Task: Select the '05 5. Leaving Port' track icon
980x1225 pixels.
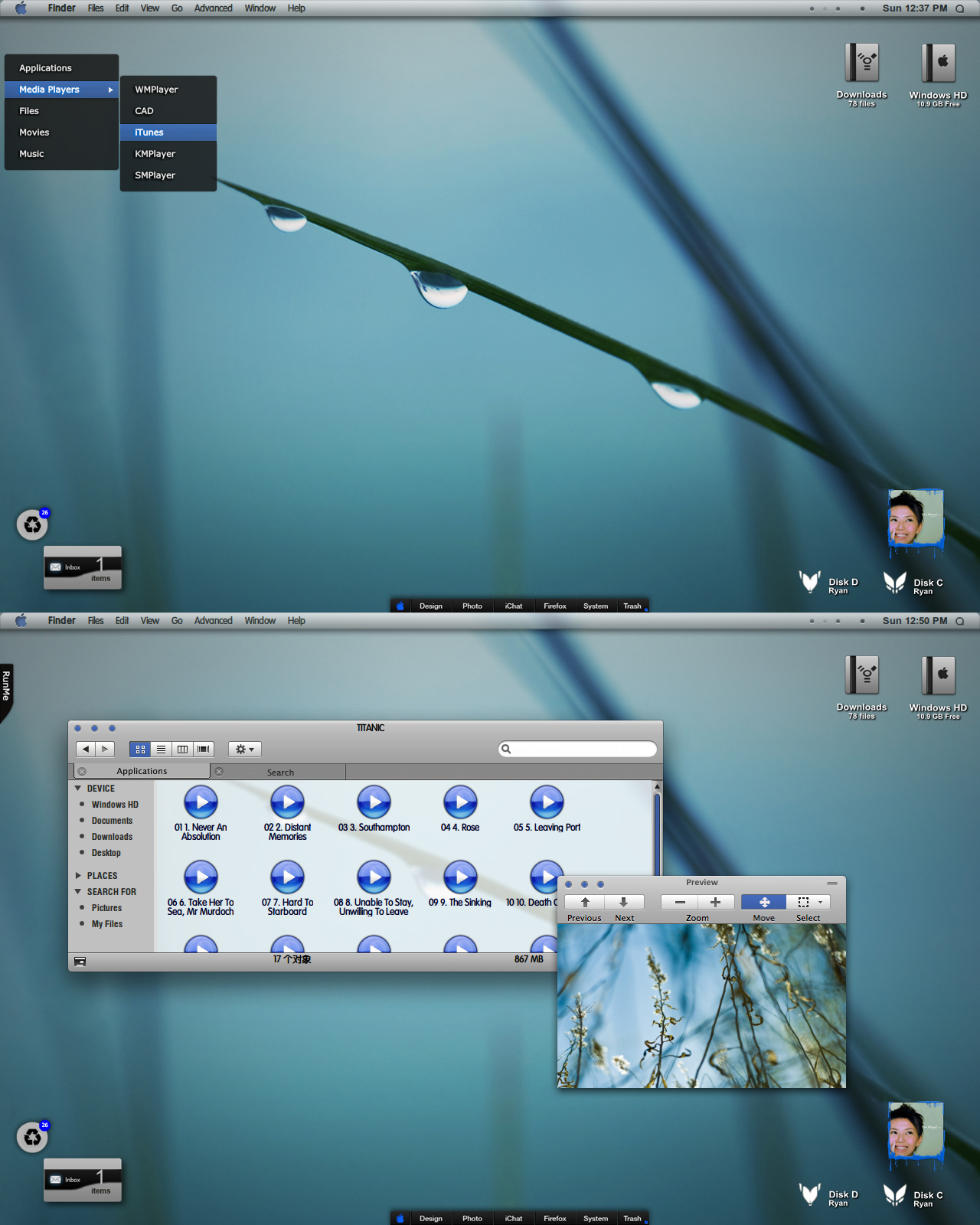Action: [547, 802]
